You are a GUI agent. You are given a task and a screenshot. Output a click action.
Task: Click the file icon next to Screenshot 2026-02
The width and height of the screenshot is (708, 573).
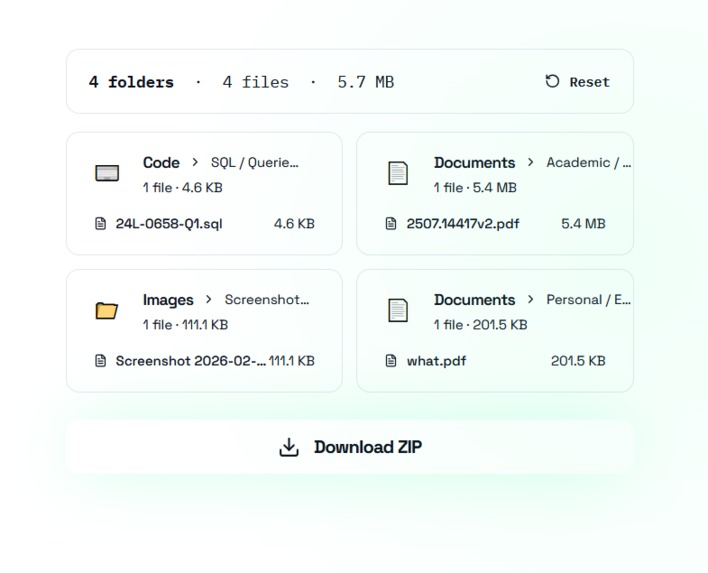[100, 361]
